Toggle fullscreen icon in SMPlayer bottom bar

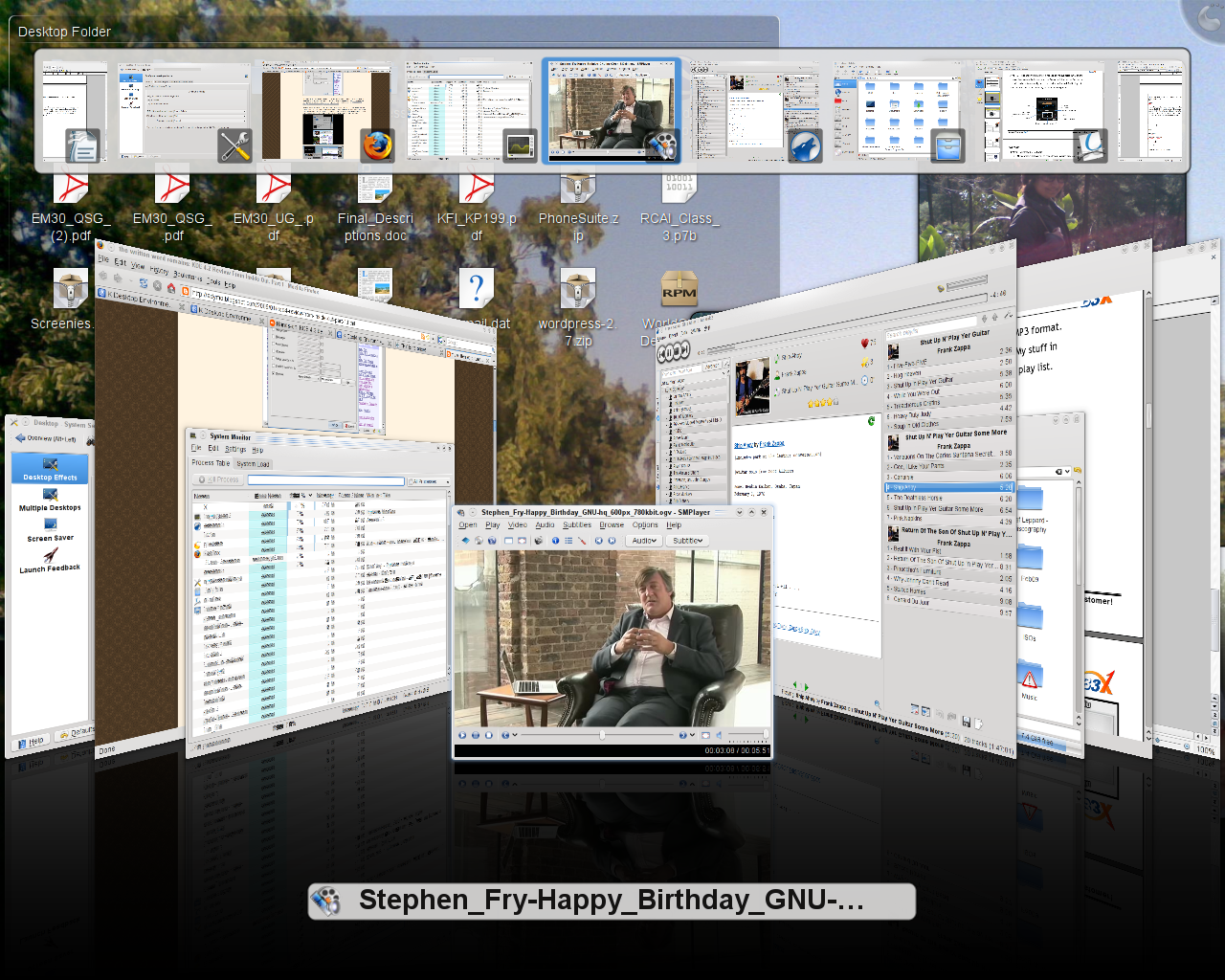pos(706,735)
